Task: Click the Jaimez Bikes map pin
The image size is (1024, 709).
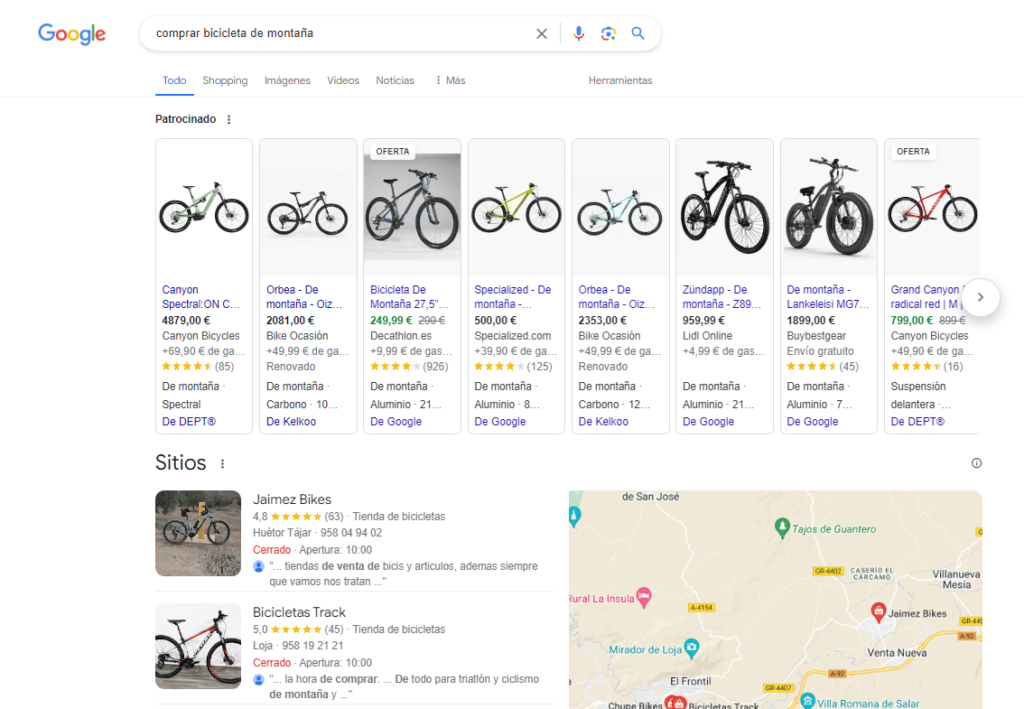Action: click(878, 612)
